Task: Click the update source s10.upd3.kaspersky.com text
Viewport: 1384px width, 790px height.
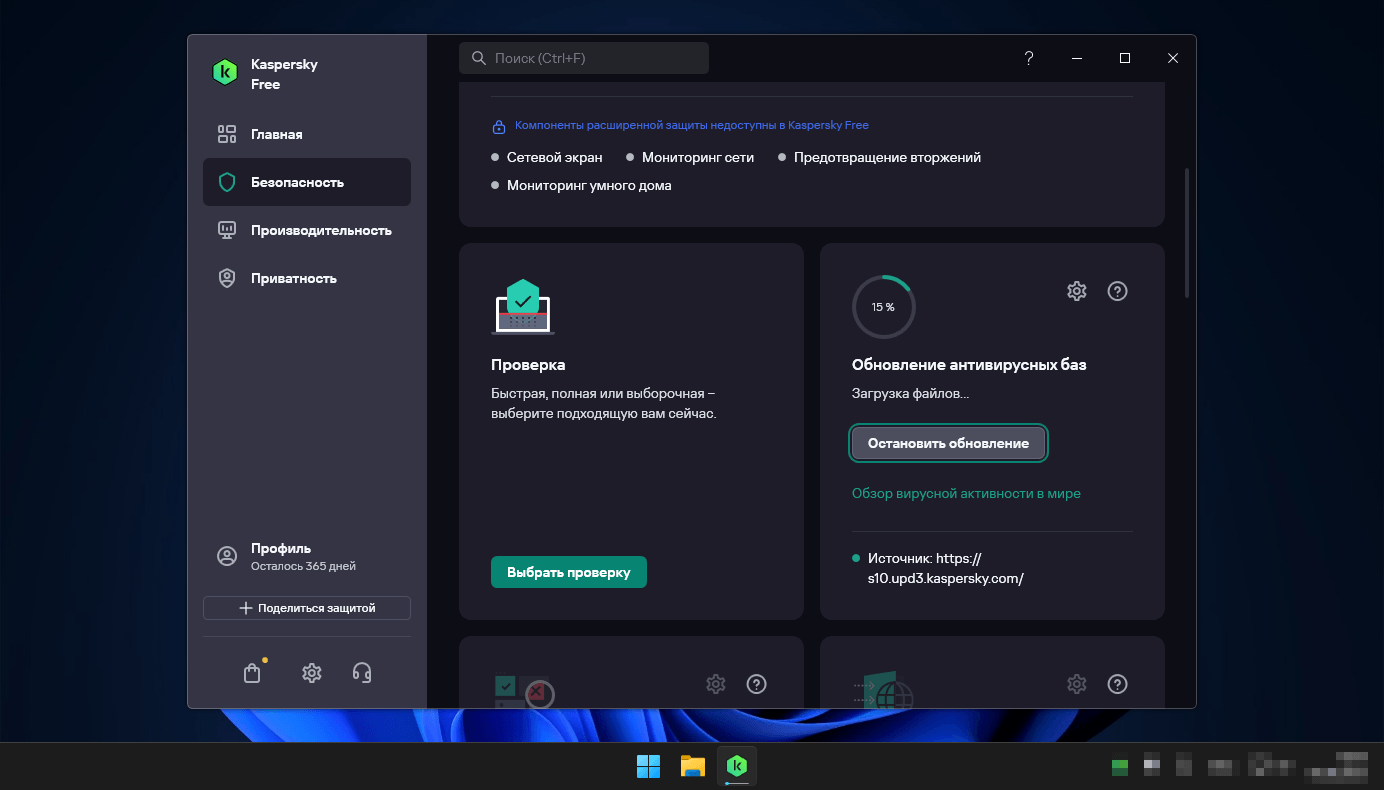Action: (x=946, y=569)
